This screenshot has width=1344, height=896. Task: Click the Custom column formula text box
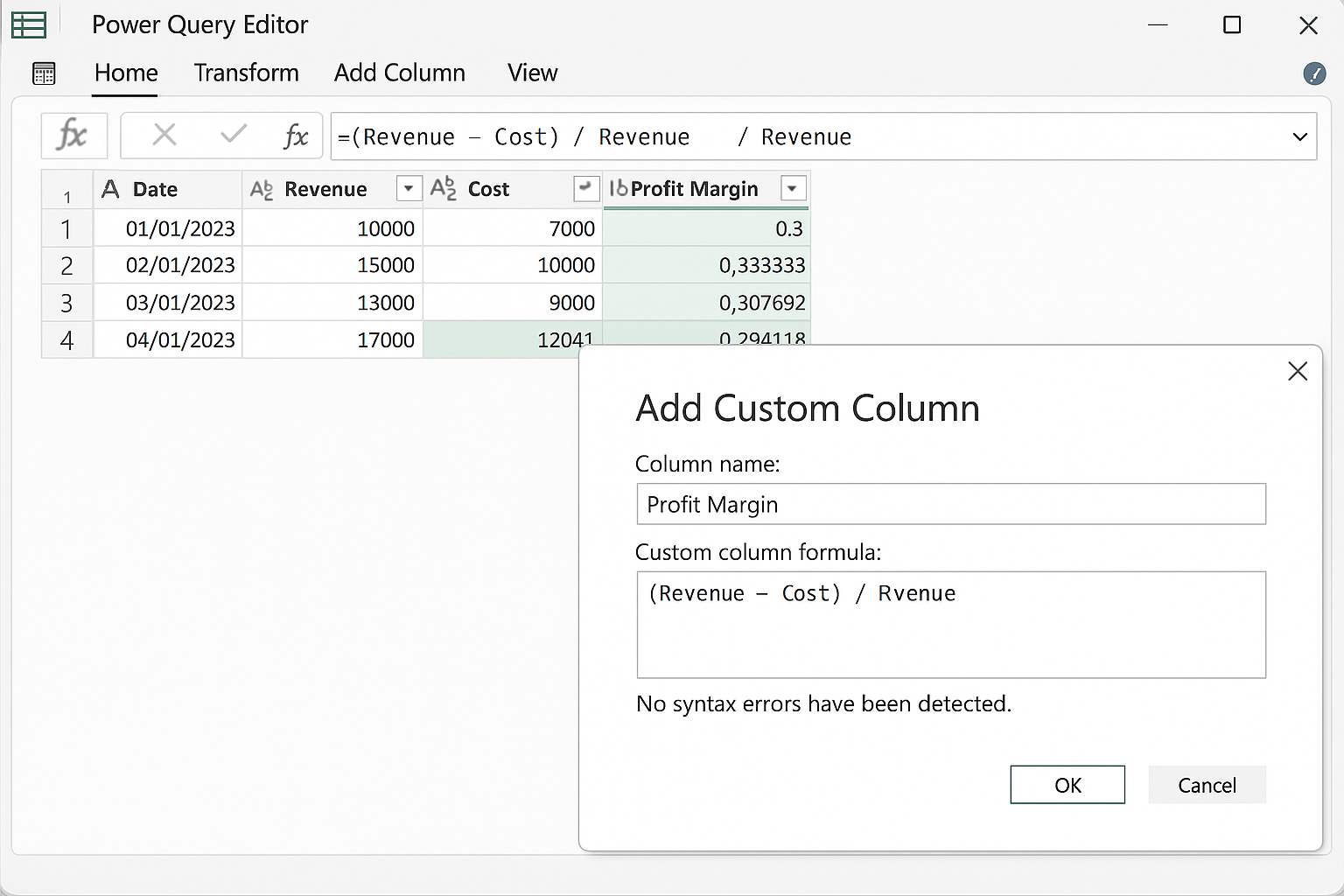click(951, 625)
